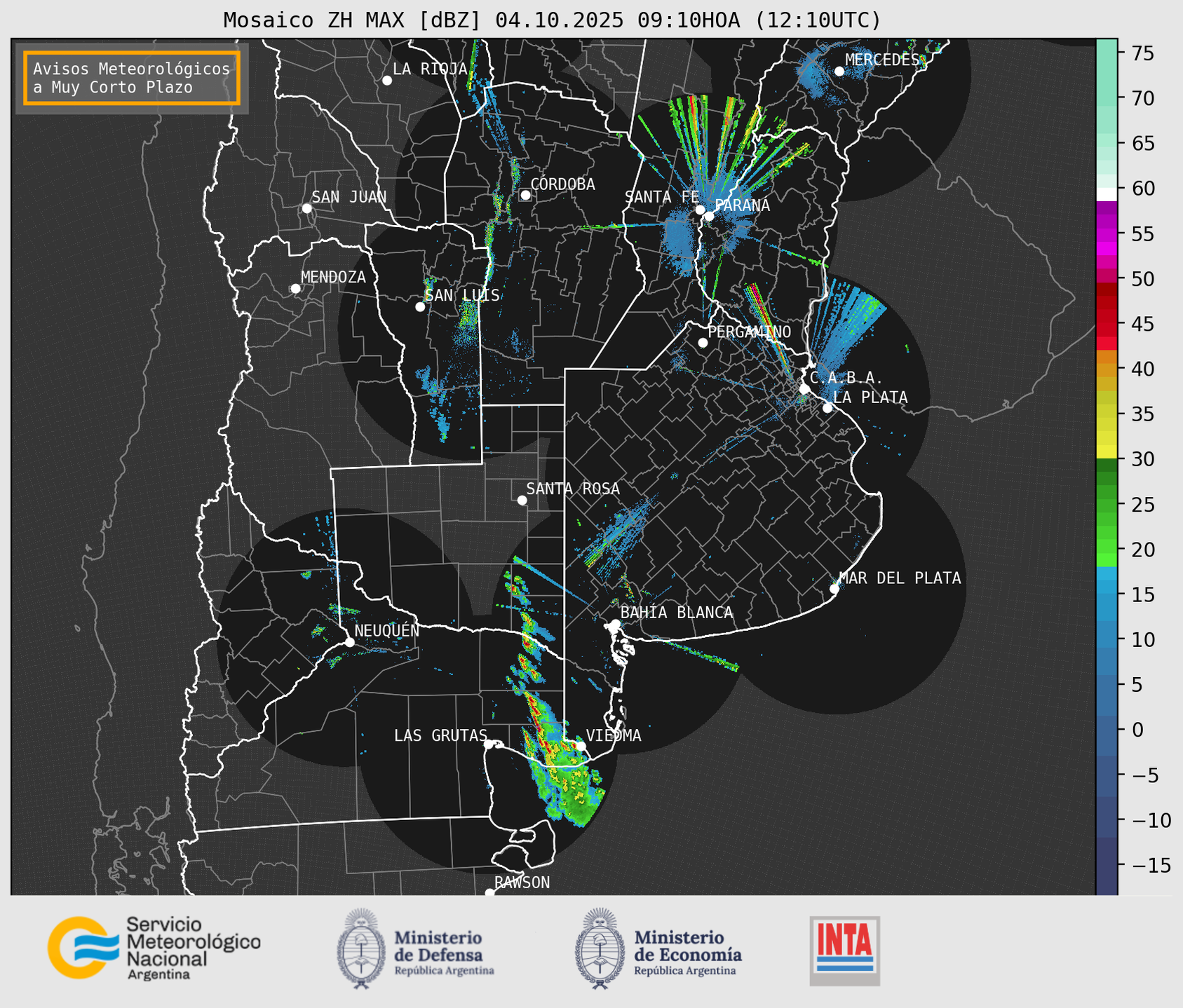Click the Avisos Meteorológicos a Muy Corto Plazo box
Viewport: 1183px width, 1008px height.
tap(132, 78)
